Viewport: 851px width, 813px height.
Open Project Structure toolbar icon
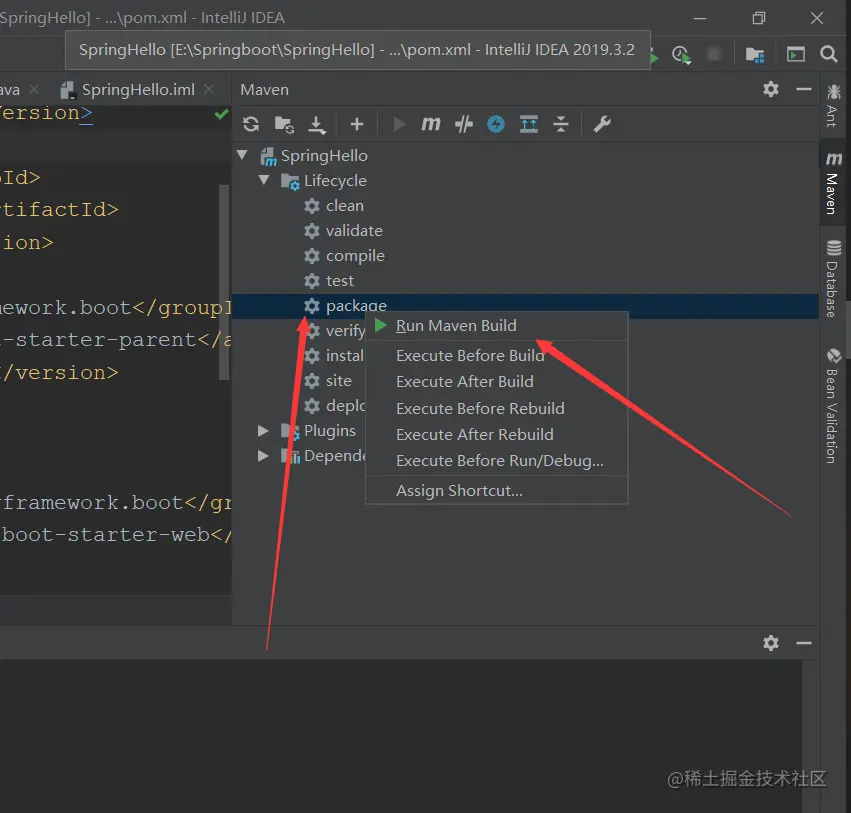pyautogui.click(x=755, y=54)
